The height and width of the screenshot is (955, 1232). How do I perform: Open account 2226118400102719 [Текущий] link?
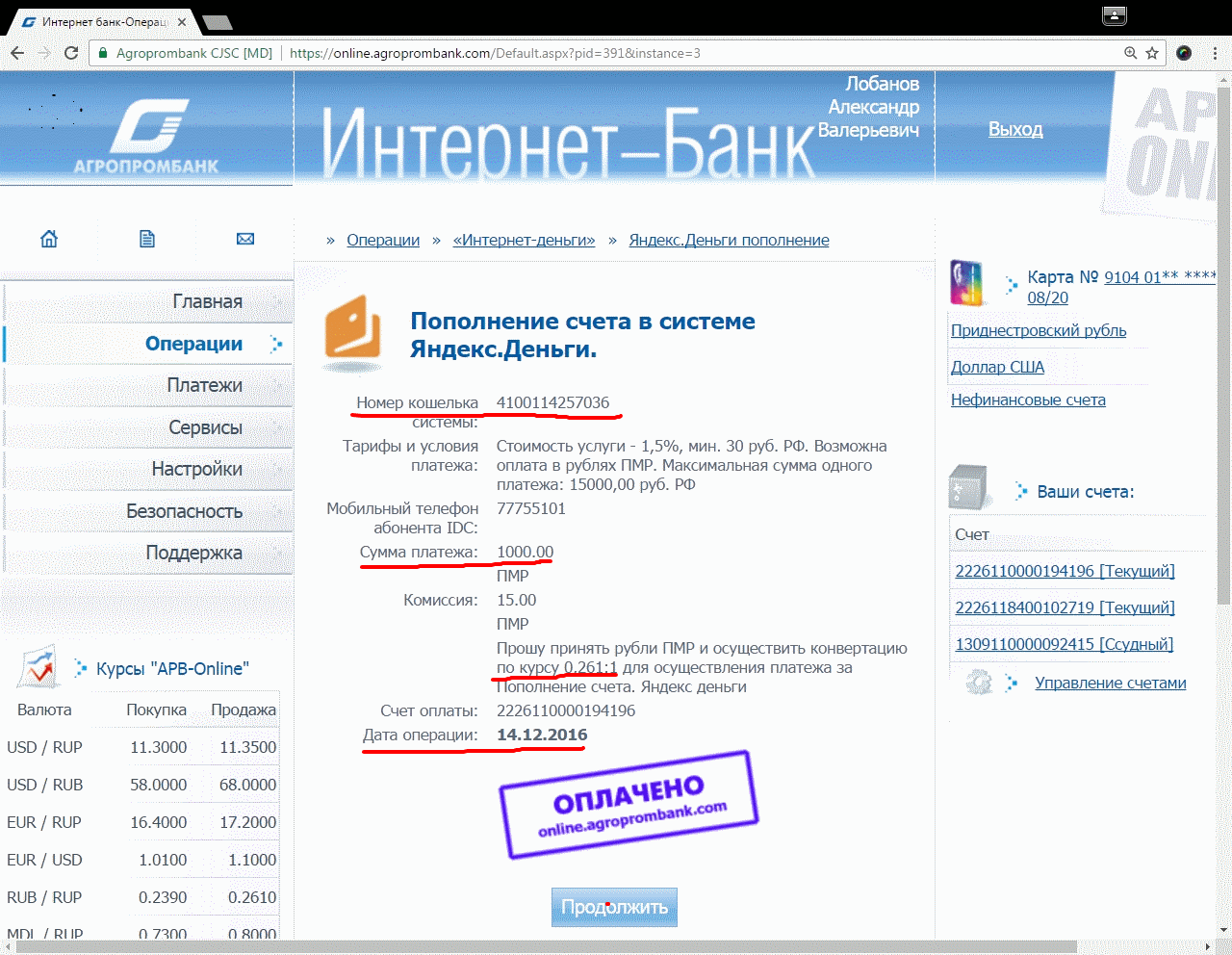click(x=1065, y=607)
